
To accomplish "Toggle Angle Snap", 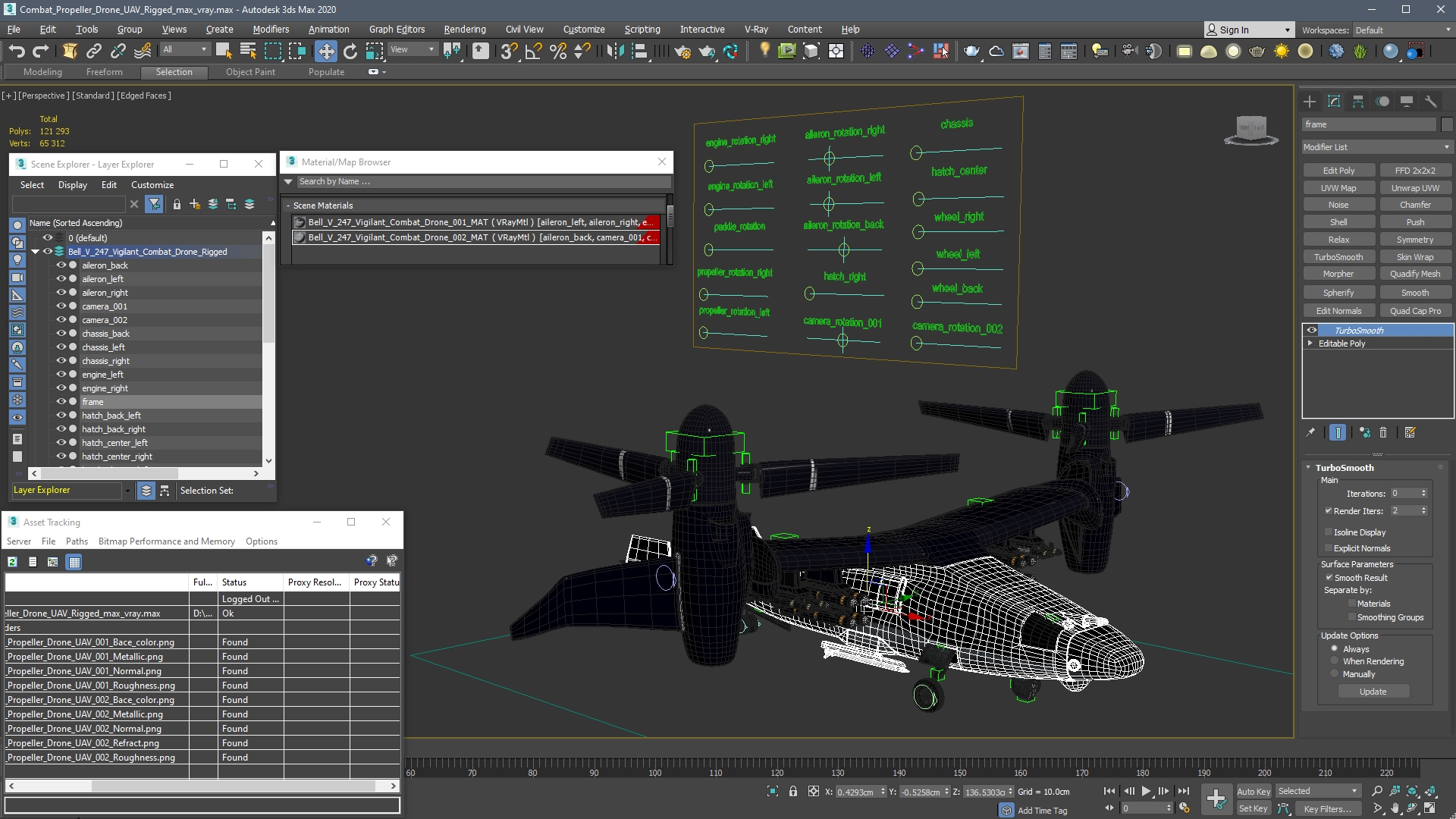I will click(x=534, y=52).
